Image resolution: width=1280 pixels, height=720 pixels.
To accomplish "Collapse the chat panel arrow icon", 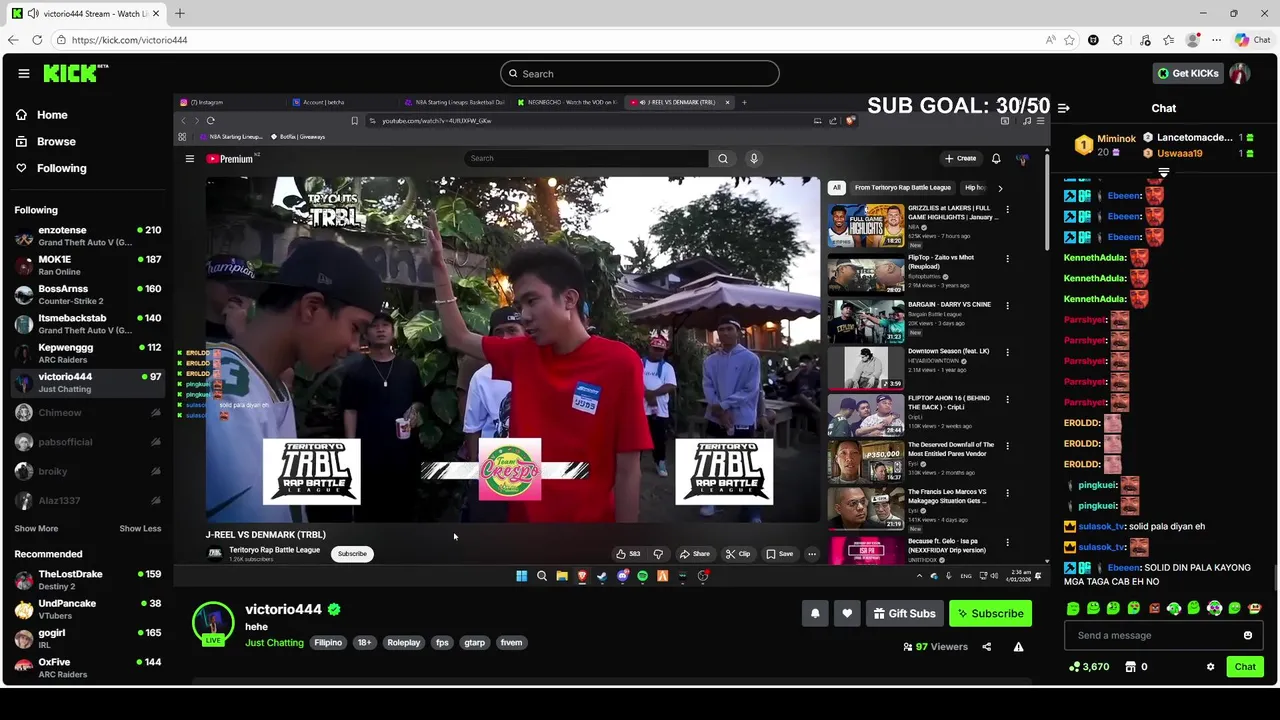I will [1064, 108].
